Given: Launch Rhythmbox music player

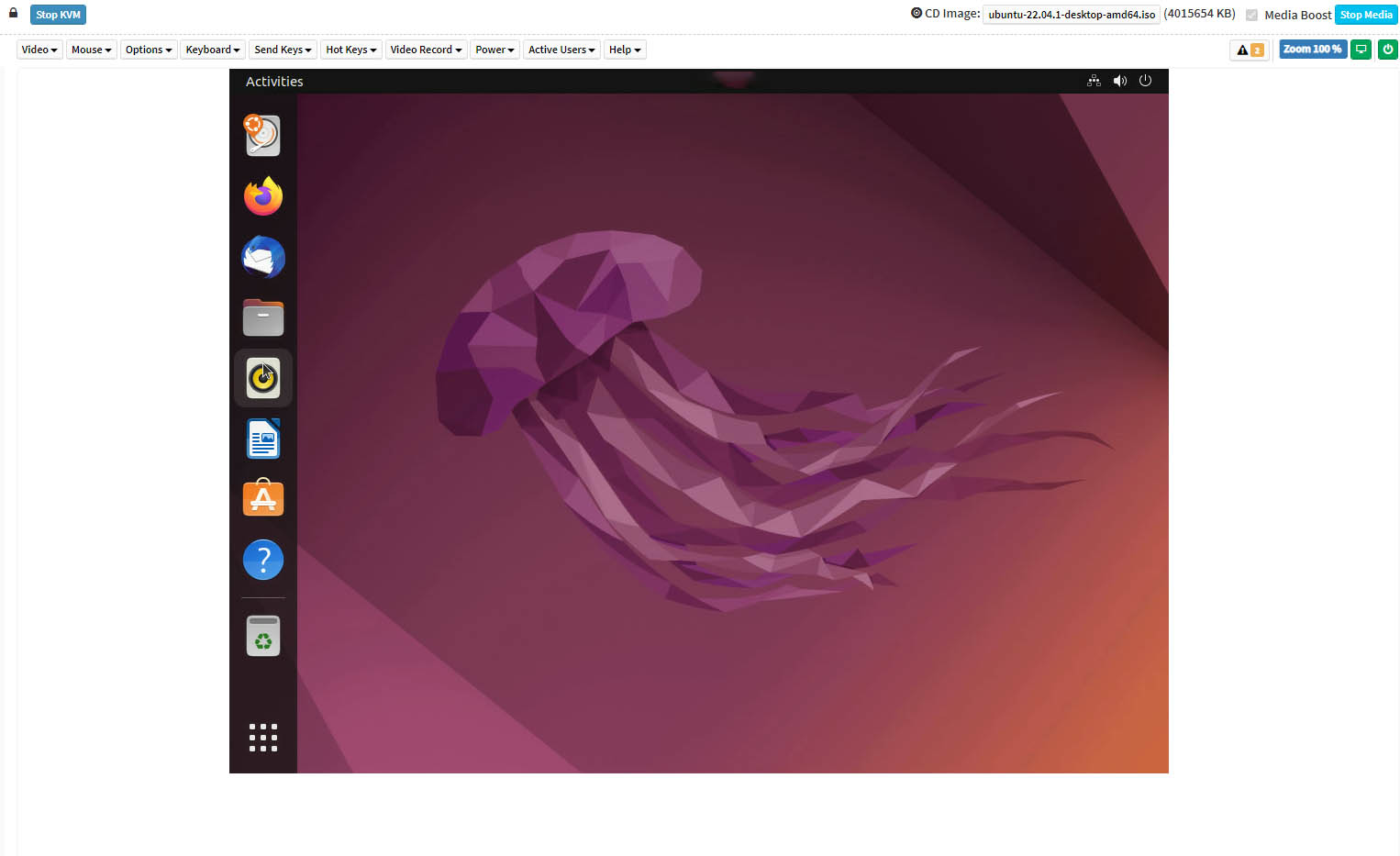Looking at the screenshot, I should tap(263, 378).
